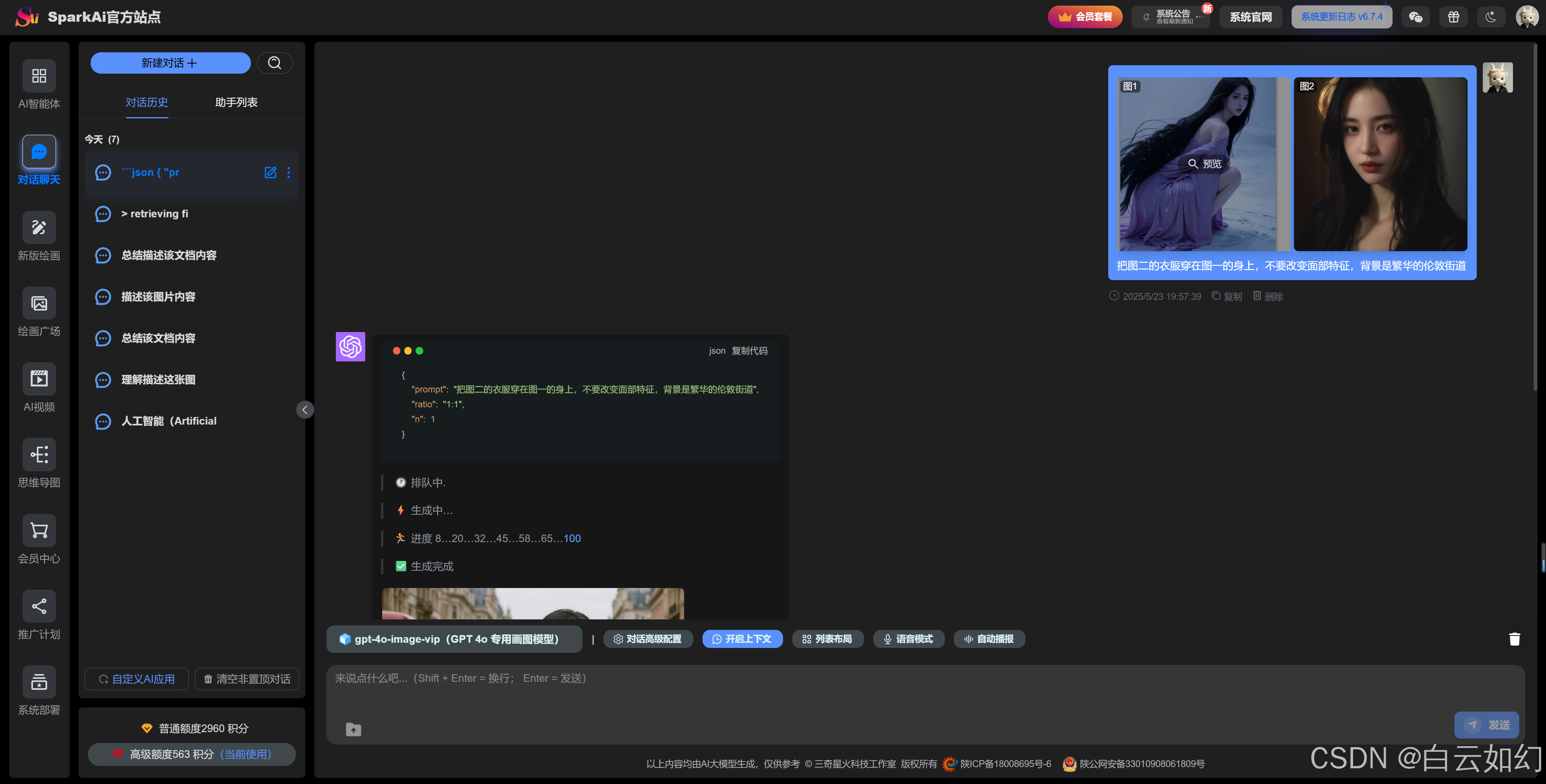Image resolution: width=1546 pixels, height=784 pixels.
Task: Click the 复制 copy message icon
Action: point(1227,296)
